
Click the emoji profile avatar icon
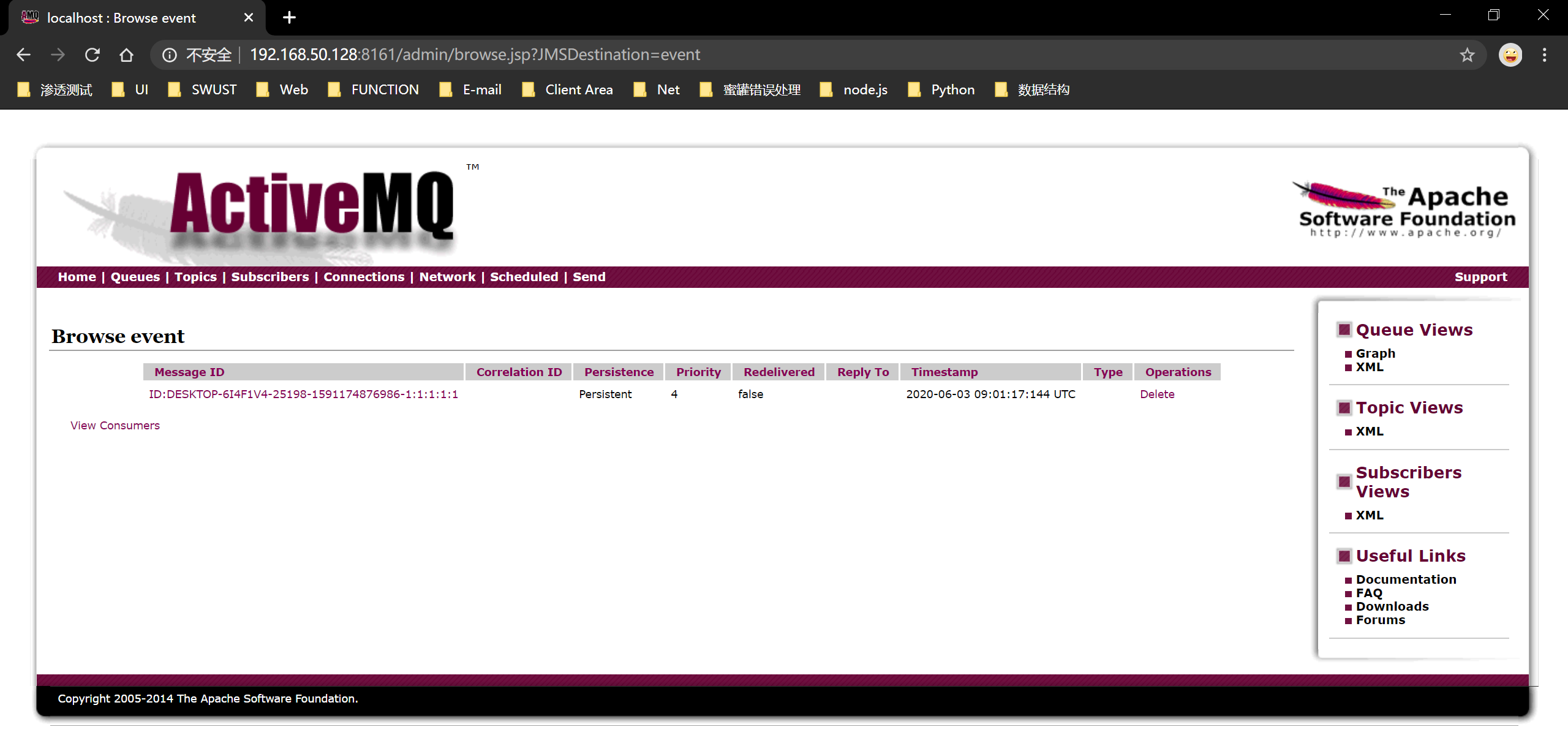click(x=1510, y=55)
